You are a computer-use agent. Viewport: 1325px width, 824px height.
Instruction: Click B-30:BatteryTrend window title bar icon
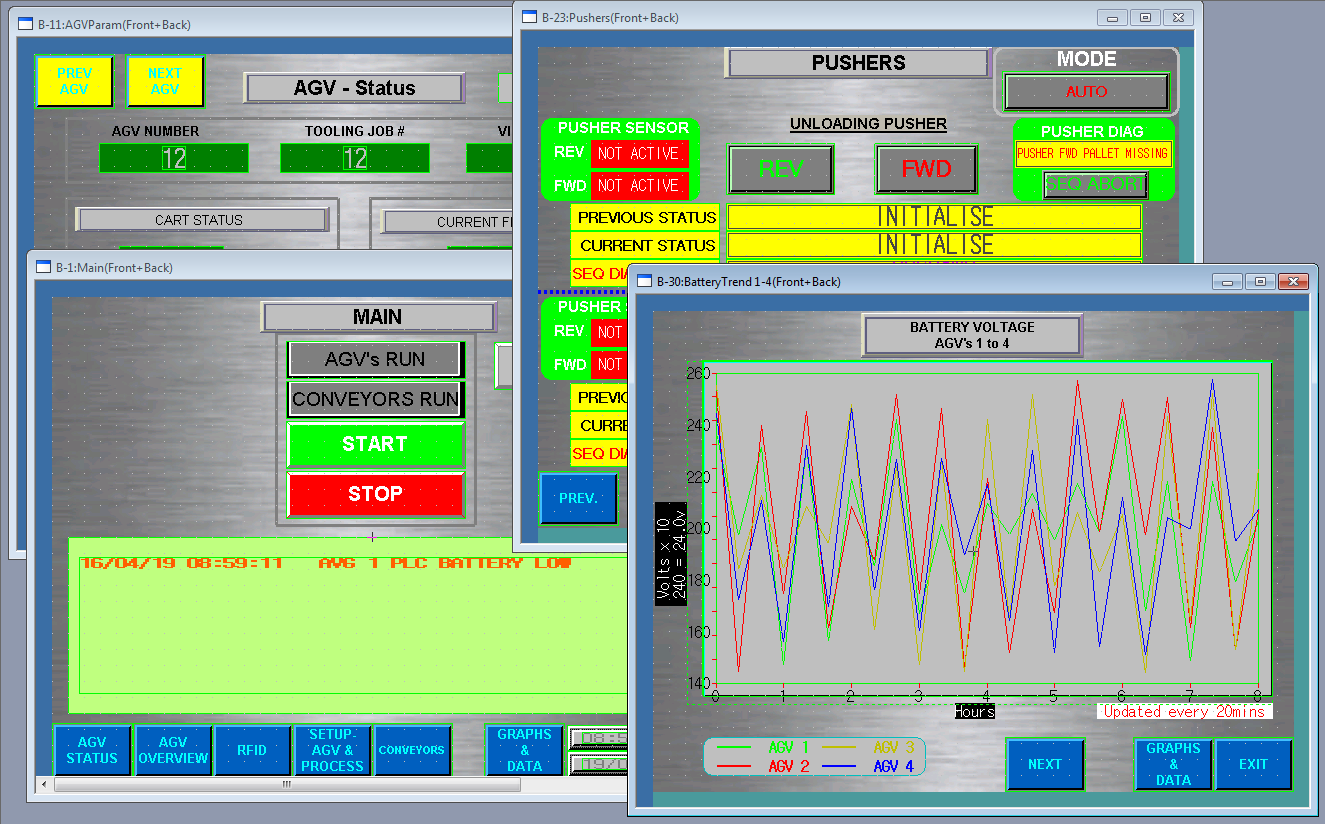(644, 282)
